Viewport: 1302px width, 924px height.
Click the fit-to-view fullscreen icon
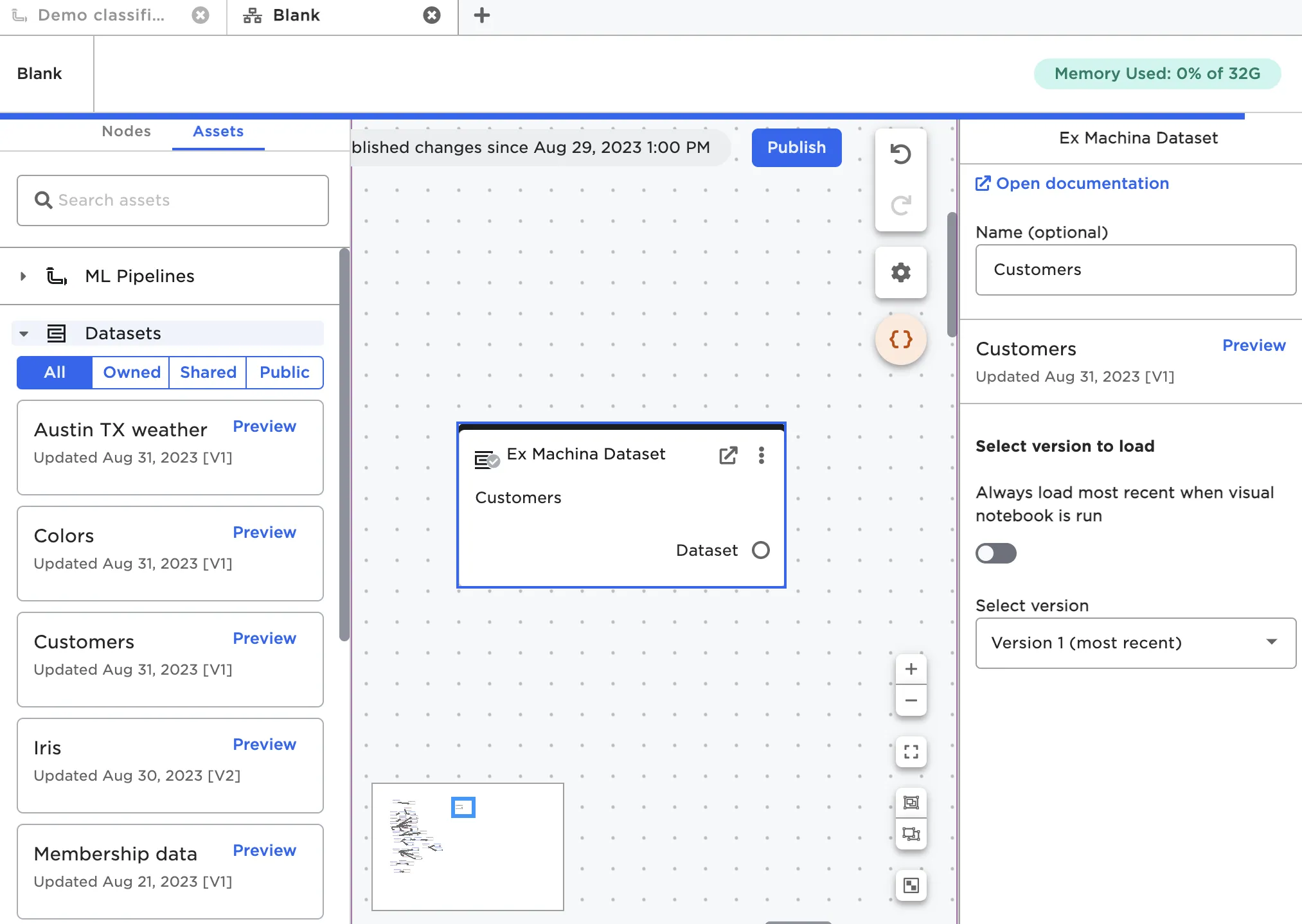tap(911, 752)
